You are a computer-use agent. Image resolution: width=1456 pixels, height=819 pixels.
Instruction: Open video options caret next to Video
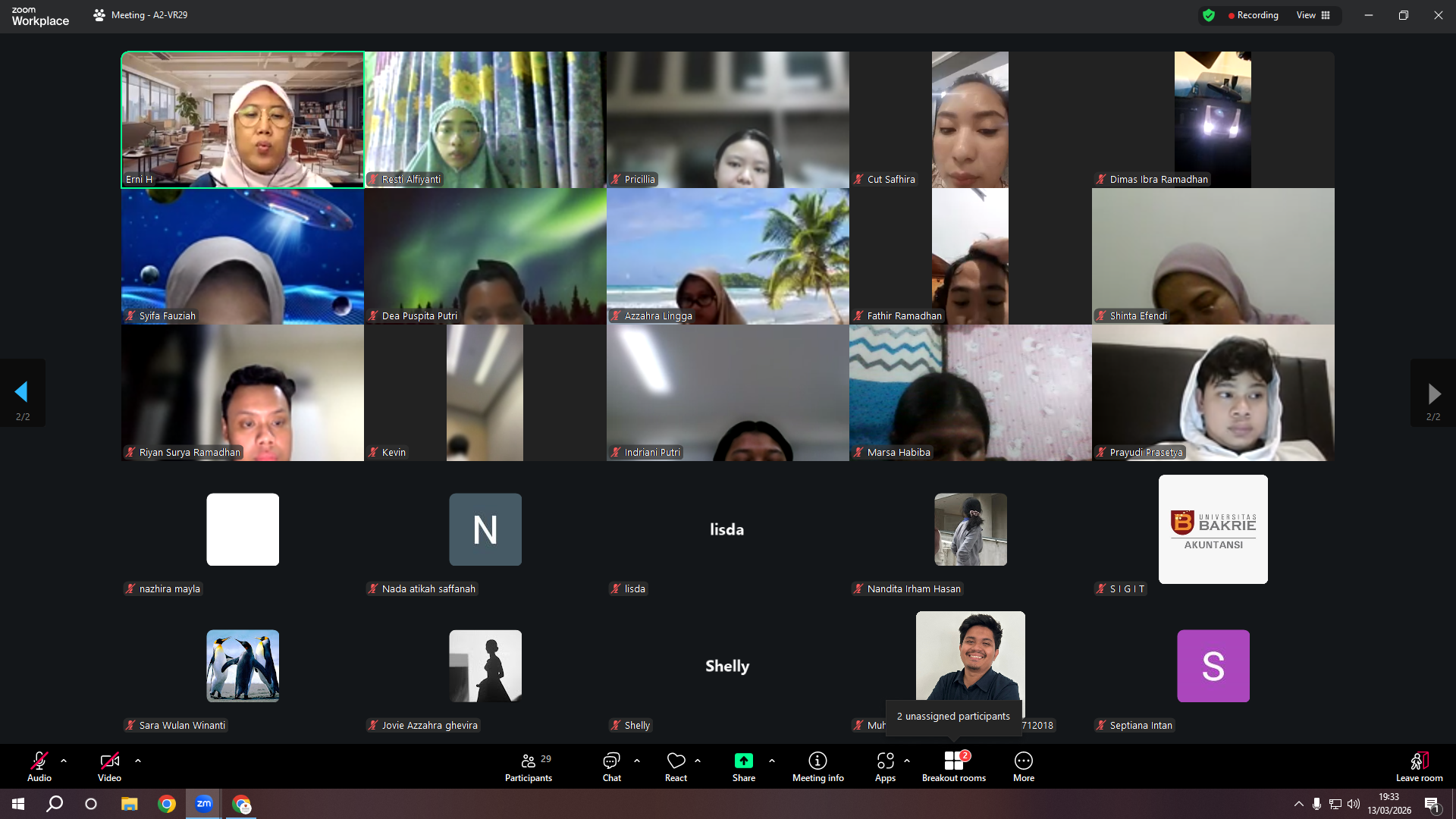(x=138, y=761)
